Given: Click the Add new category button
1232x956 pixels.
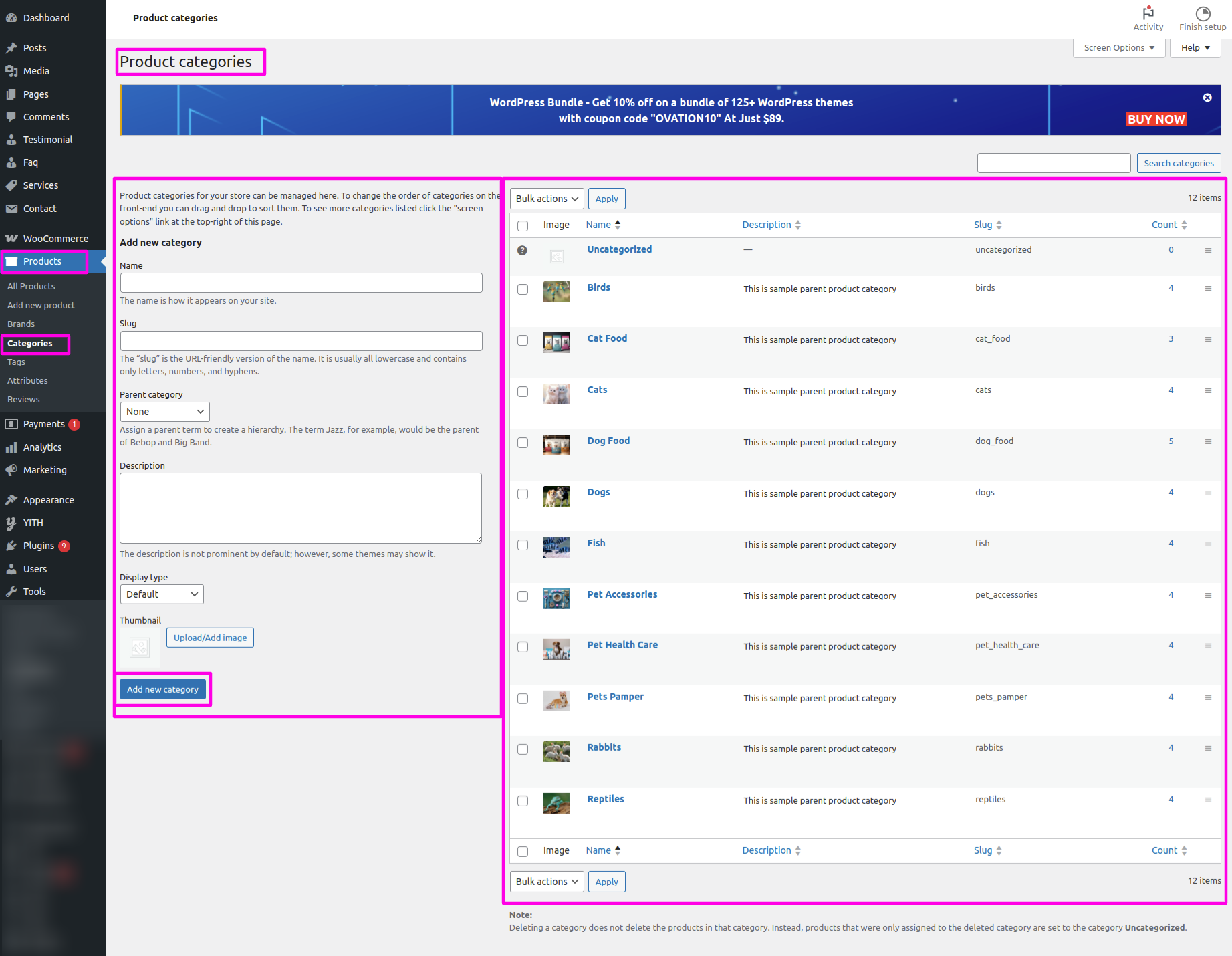Looking at the screenshot, I should 162,689.
